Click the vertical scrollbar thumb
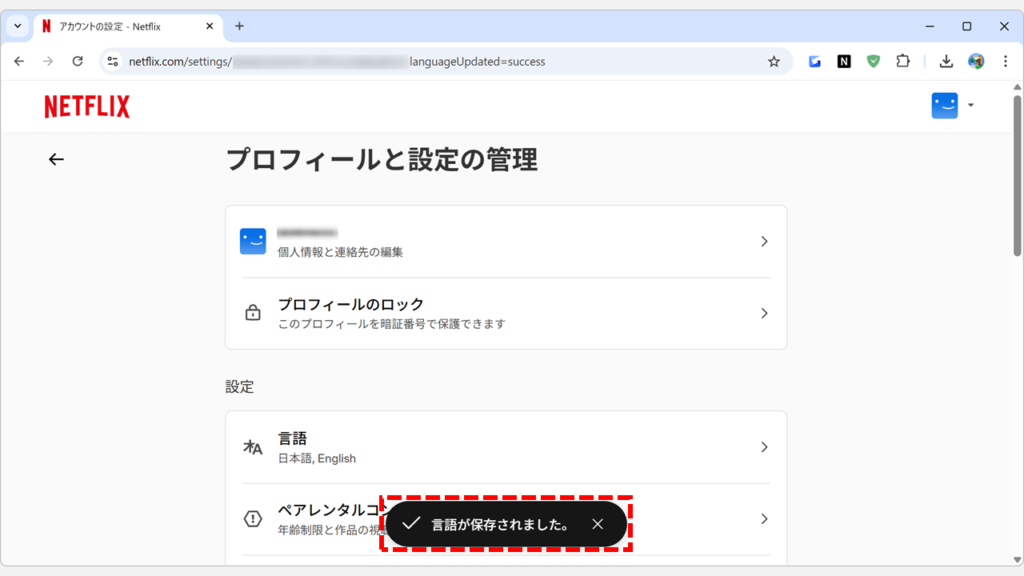This screenshot has width=1024, height=576. 1017,175
